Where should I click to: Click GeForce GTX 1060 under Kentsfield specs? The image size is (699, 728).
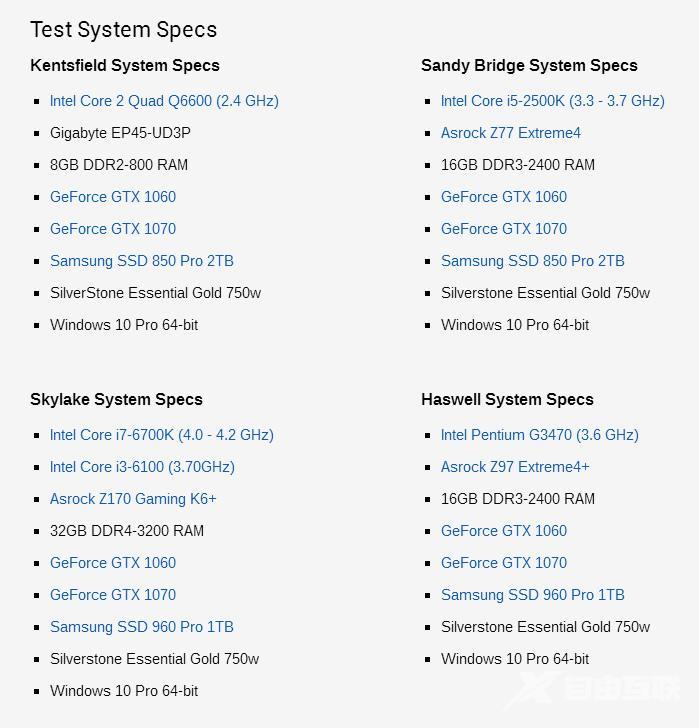[113, 197]
